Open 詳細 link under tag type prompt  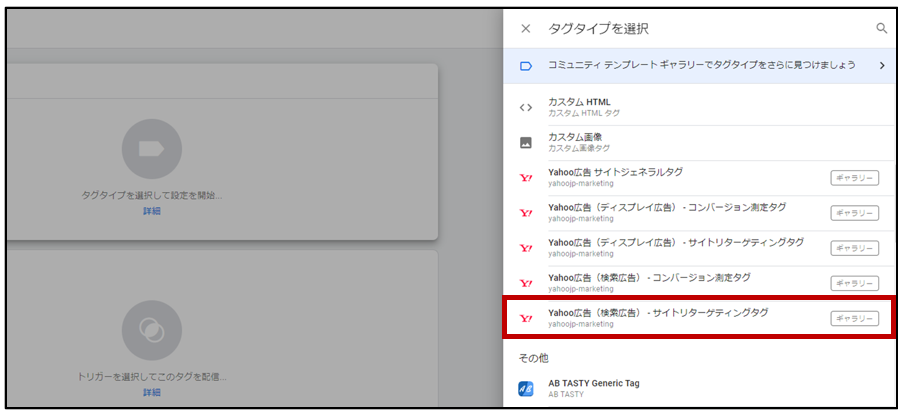pyautogui.click(x=152, y=211)
